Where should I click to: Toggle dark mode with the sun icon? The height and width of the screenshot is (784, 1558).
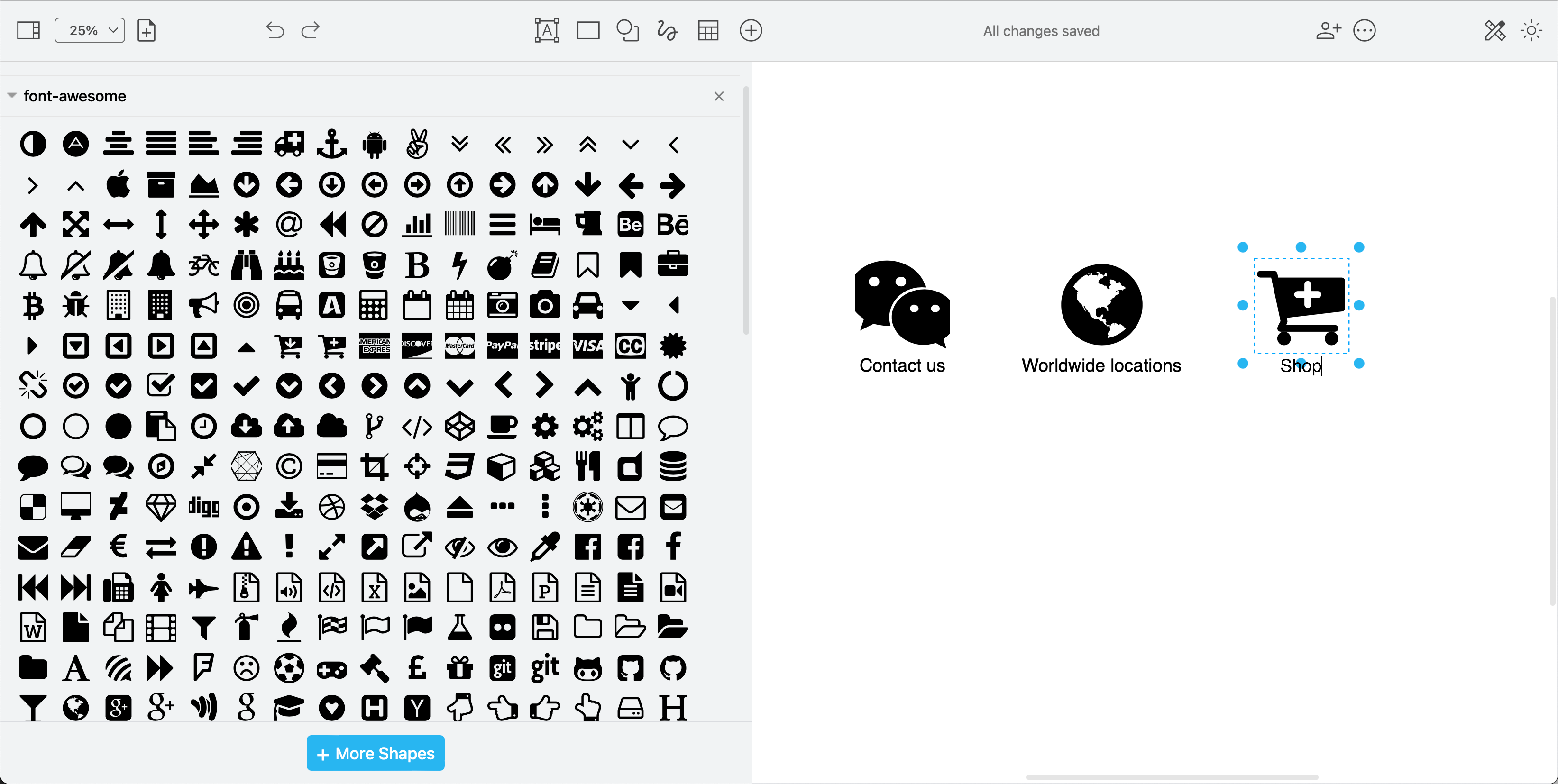pyautogui.click(x=1531, y=30)
